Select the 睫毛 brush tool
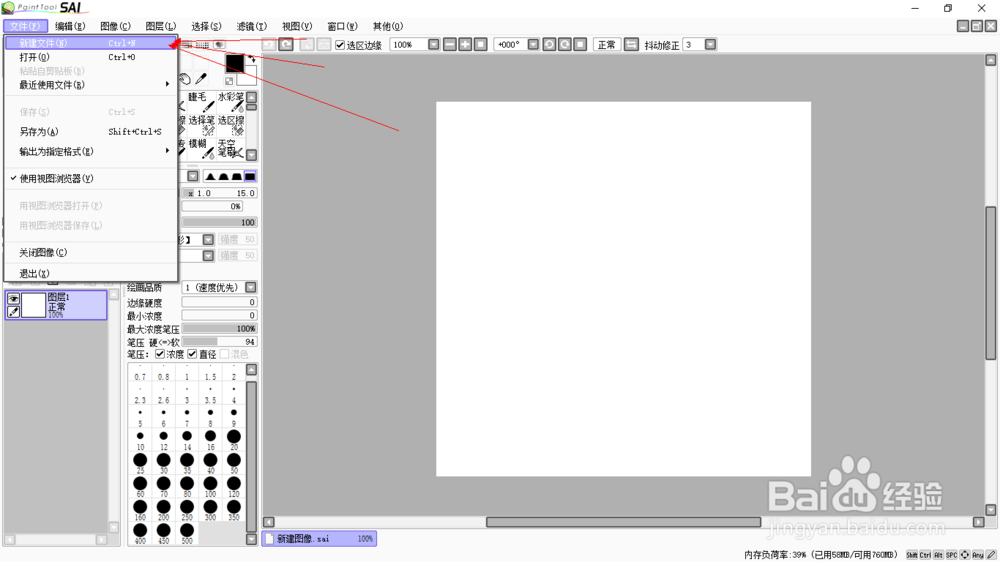 pyautogui.click(x=202, y=102)
